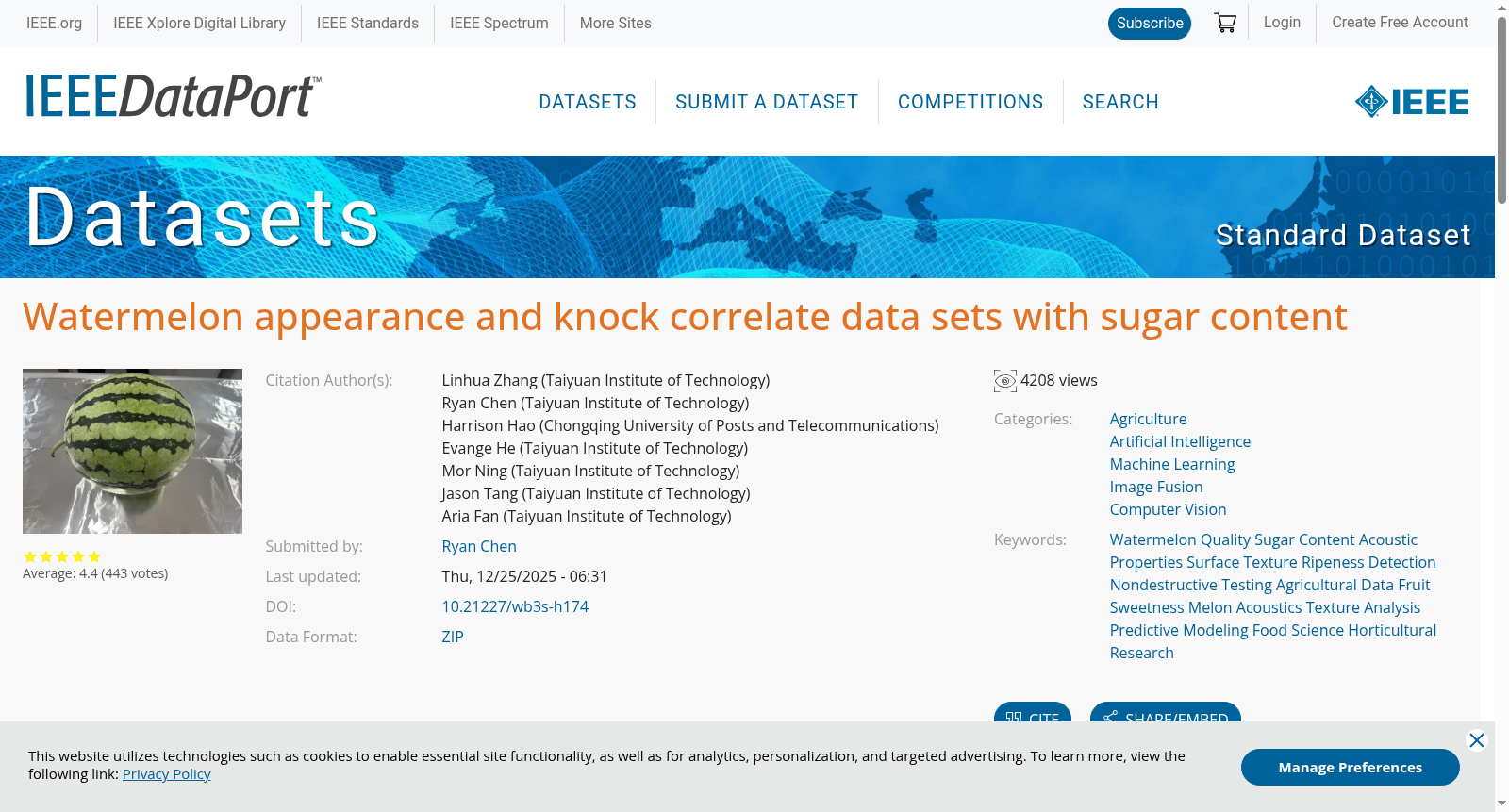Click the 'Standard Dataset' banner label
The height and width of the screenshot is (812, 1509).
pos(1343,235)
